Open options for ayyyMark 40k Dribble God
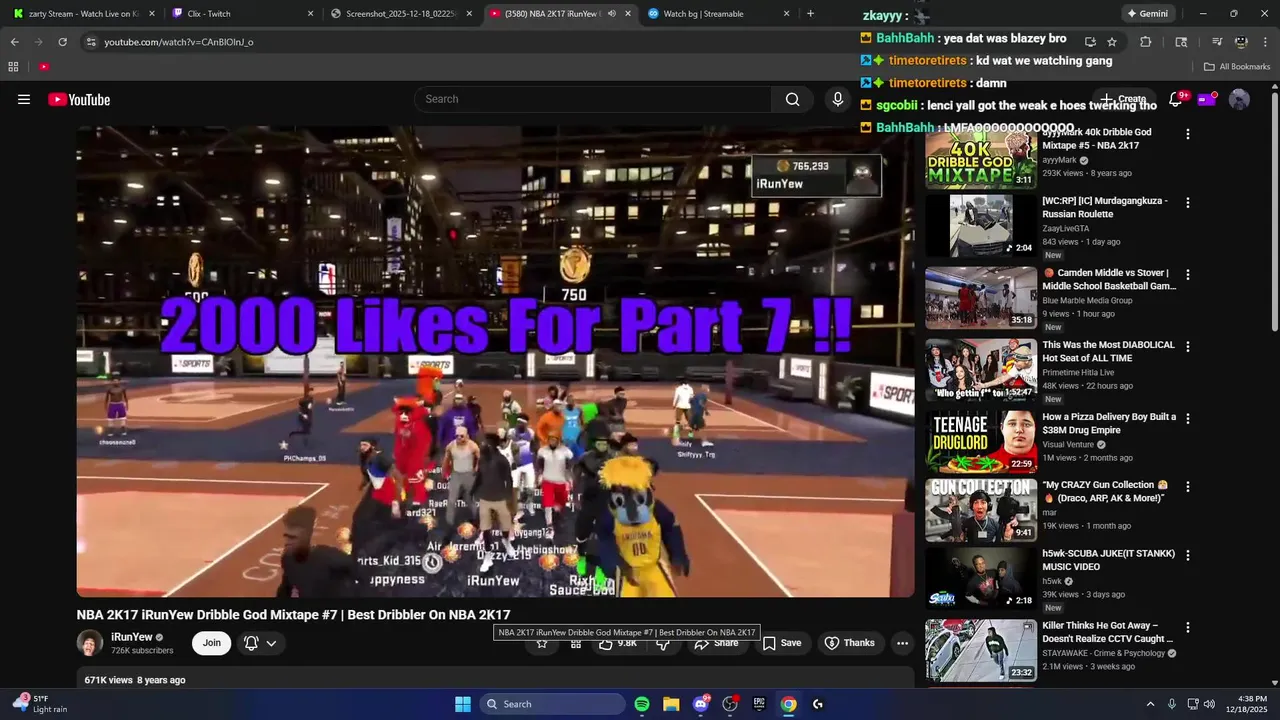Image resolution: width=1280 pixels, height=720 pixels. tap(1188, 134)
